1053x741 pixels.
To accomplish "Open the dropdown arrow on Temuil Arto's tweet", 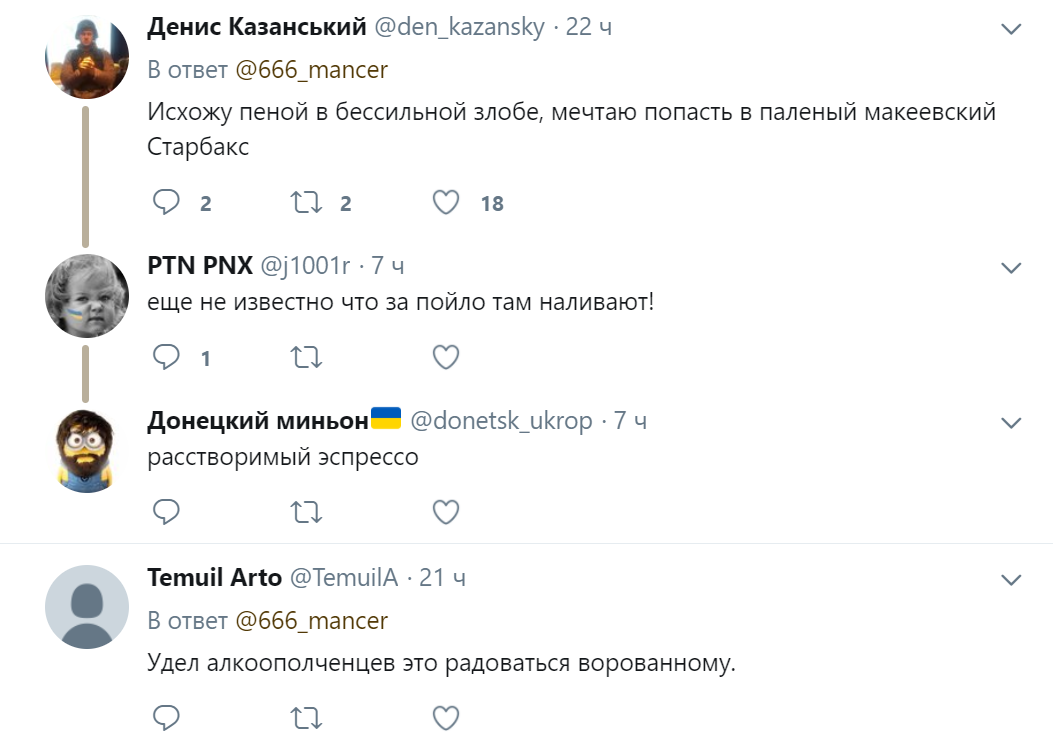I will coord(1011,579).
